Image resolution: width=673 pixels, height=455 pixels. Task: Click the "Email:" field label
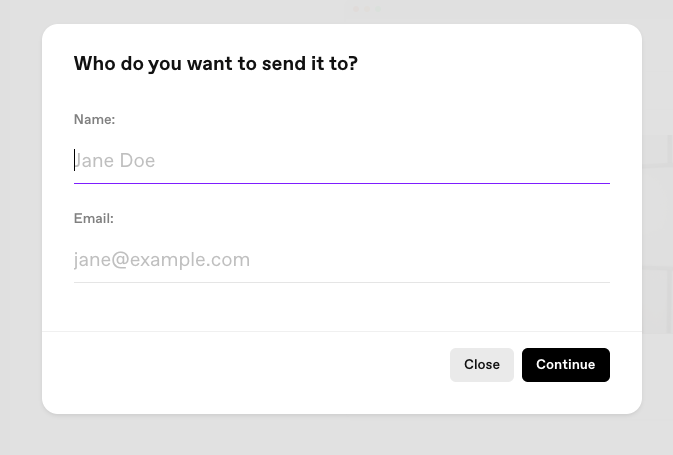tap(94, 218)
